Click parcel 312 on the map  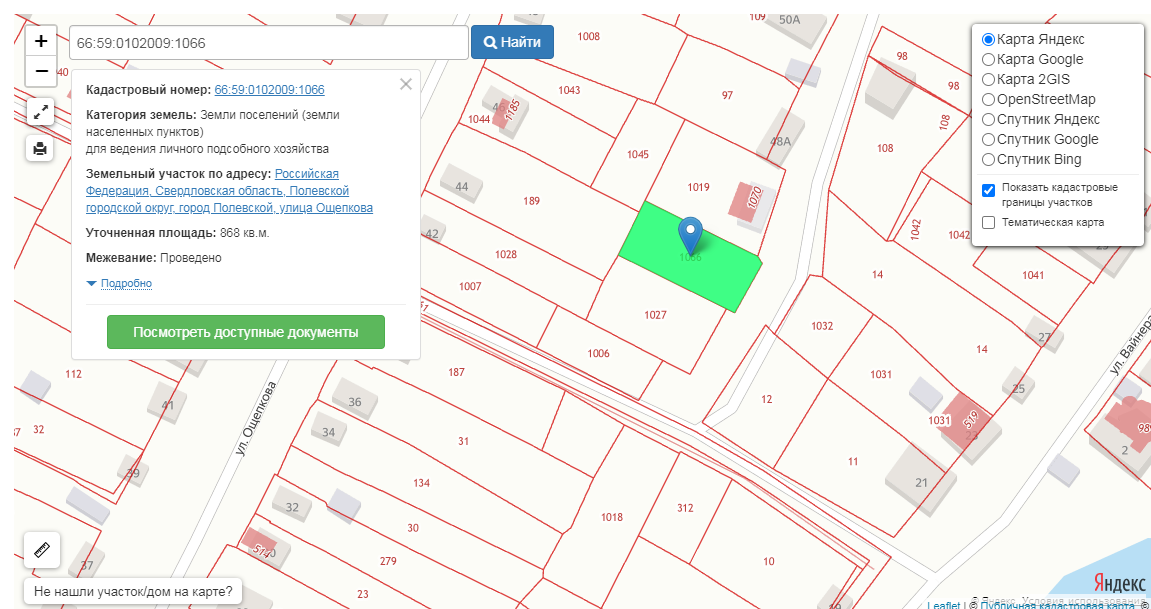pos(685,508)
